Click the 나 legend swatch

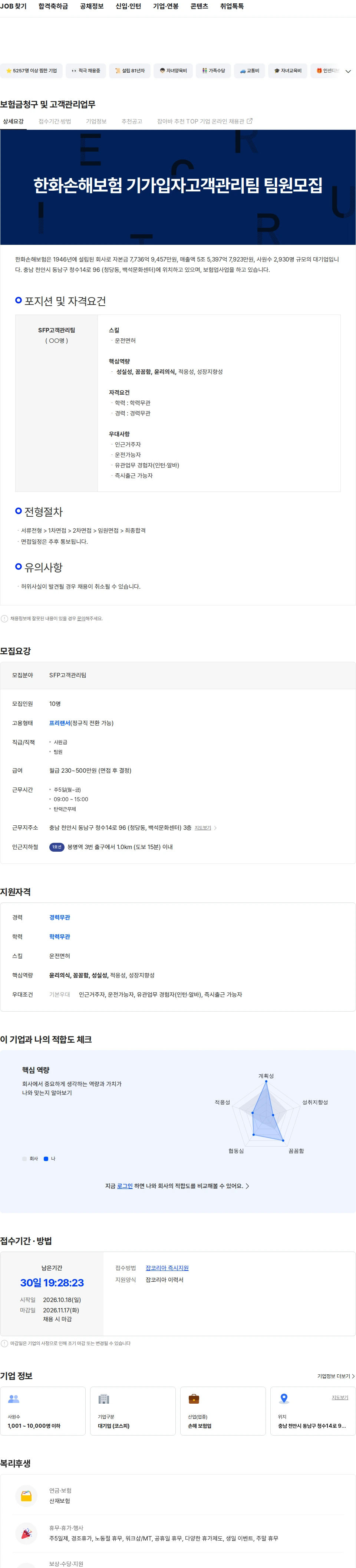pyautogui.click(x=46, y=1158)
